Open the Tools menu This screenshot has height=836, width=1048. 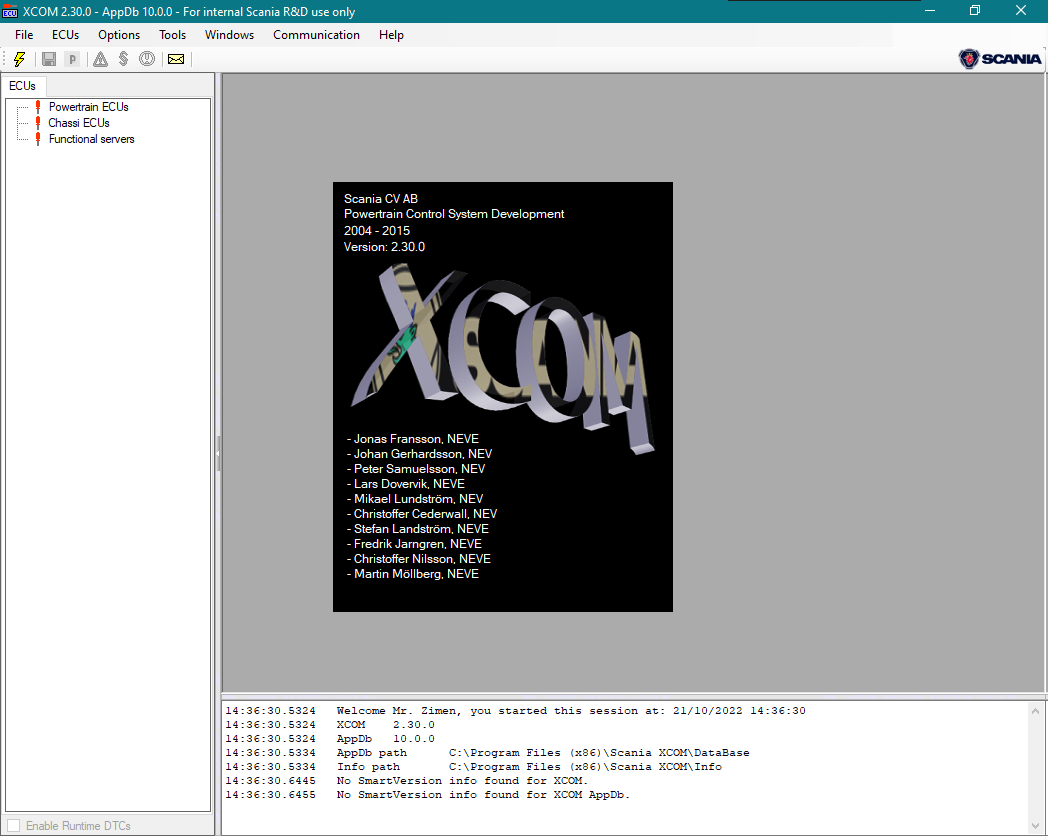pos(172,35)
